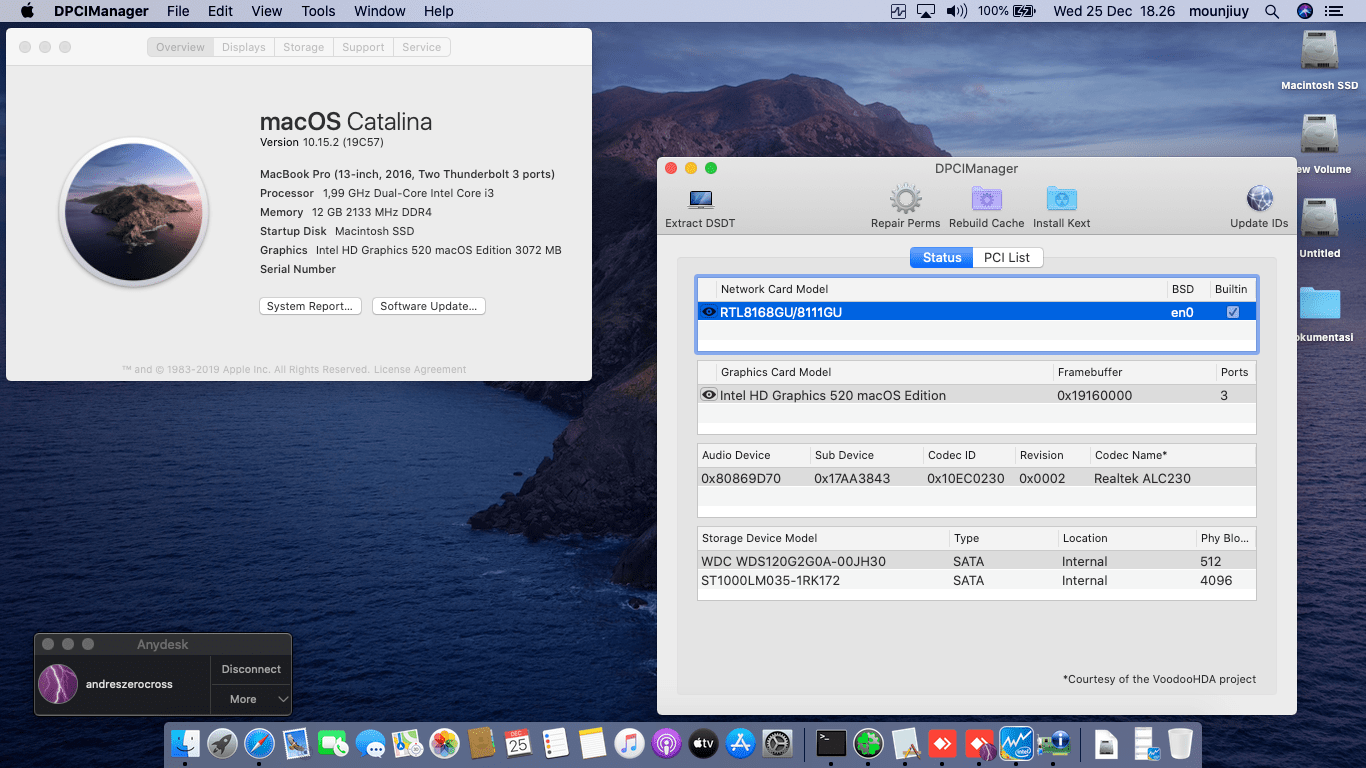Toggle Builtin checkbox for RTL8168GU network card
The width and height of the screenshot is (1366, 768).
(1233, 312)
